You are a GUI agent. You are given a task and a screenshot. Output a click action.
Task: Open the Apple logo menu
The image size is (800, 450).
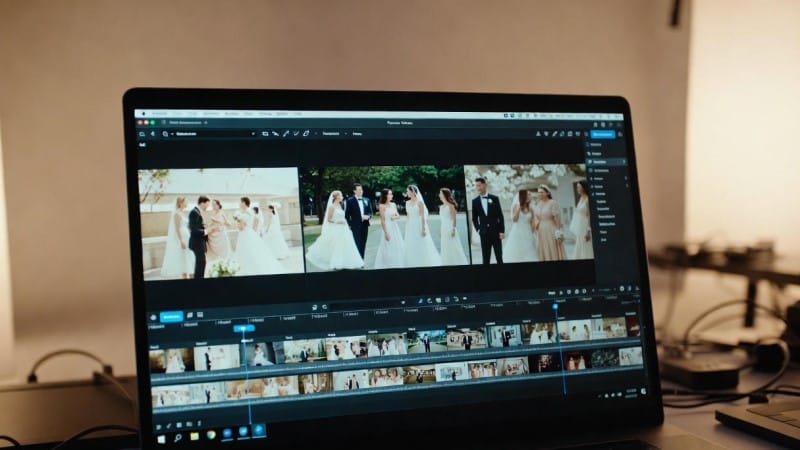click(x=144, y=114)
